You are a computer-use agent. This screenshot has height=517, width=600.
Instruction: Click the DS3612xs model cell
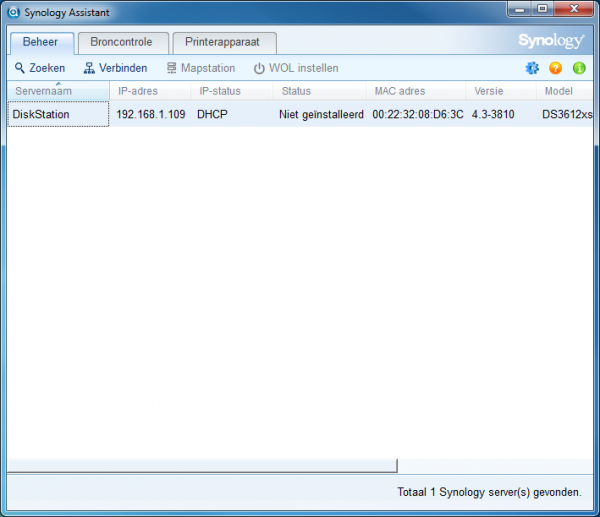[x=567, y=114]
